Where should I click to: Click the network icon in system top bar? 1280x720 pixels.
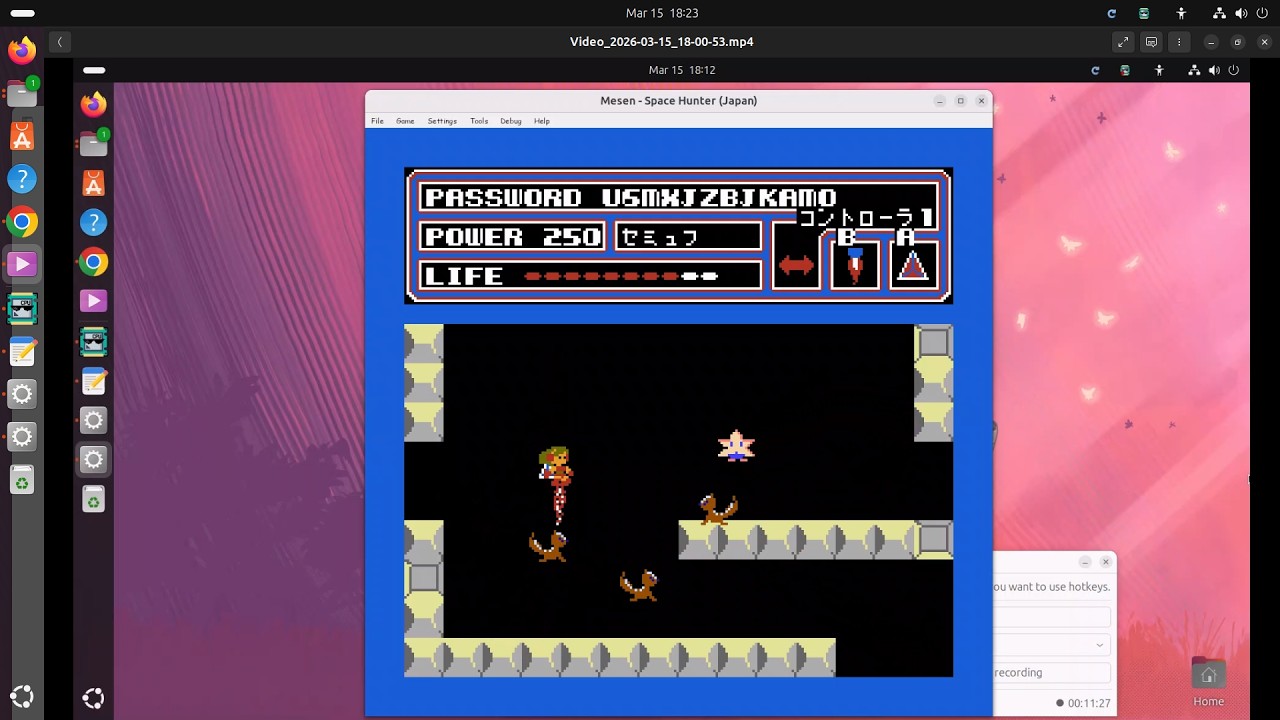pos(1219,13)
